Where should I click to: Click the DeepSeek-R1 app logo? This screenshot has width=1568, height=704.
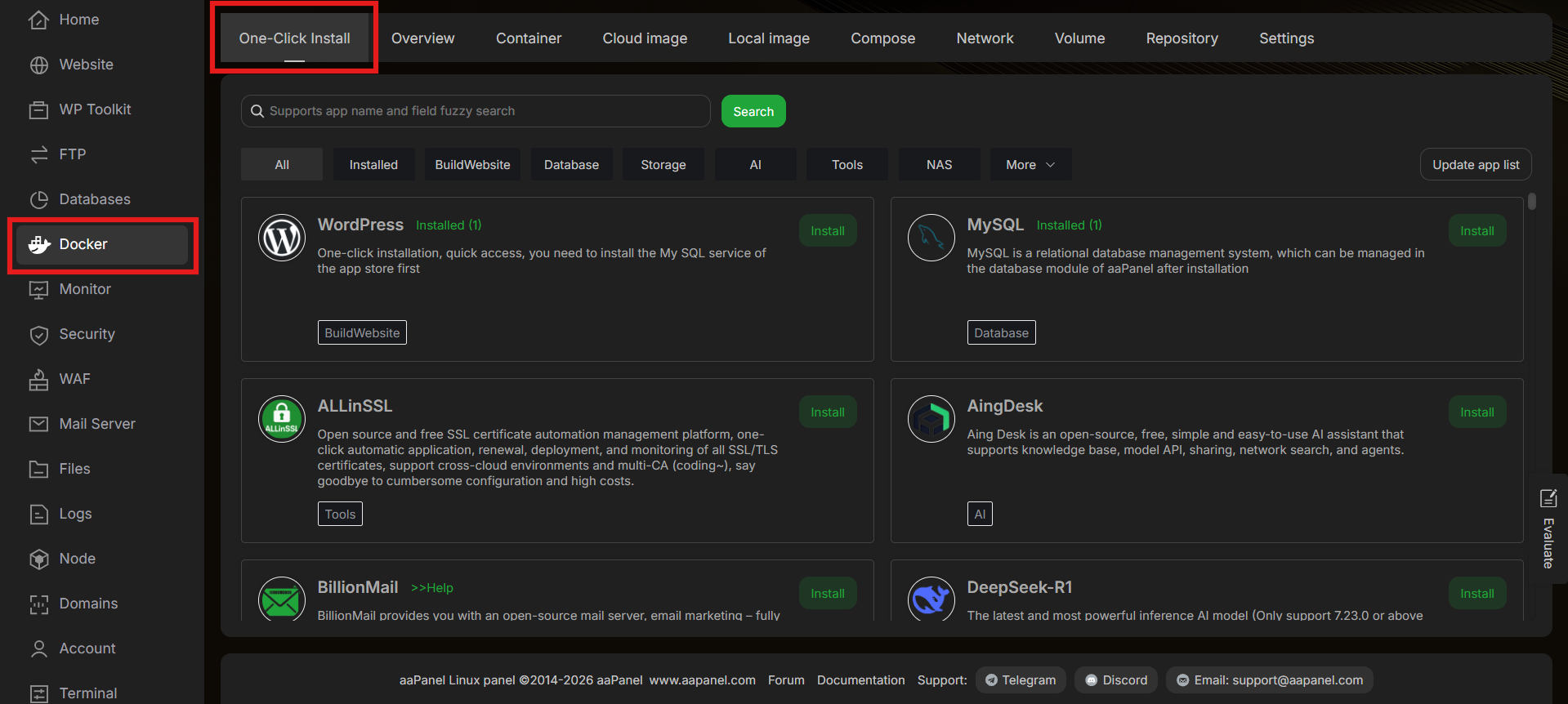point(931,599)
